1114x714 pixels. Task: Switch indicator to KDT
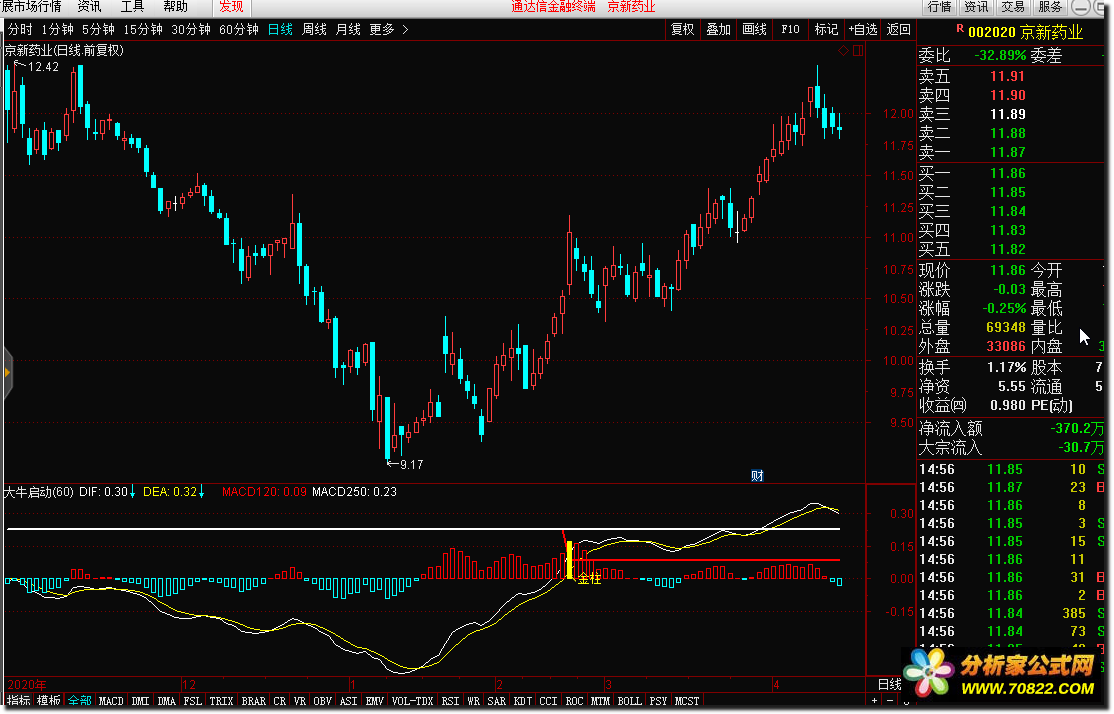pos(523,701)
